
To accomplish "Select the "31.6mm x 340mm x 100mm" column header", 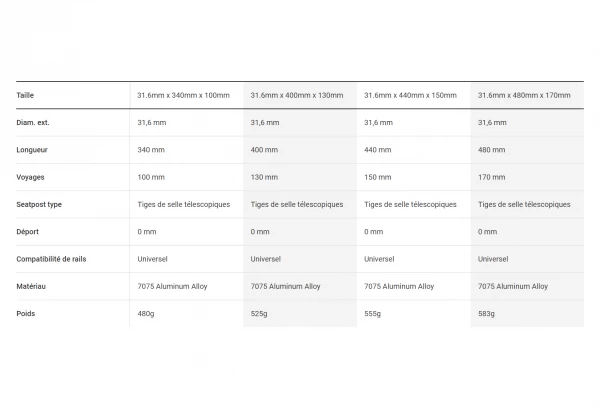I will (x=183, y=95).
